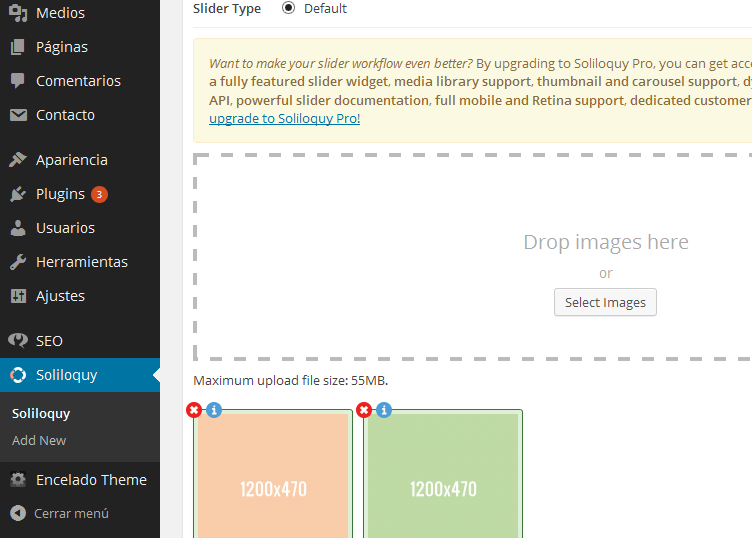Click the Comentarios speech bubble icon
Screen dimensions: 752x538
click(x=18, y=81)
